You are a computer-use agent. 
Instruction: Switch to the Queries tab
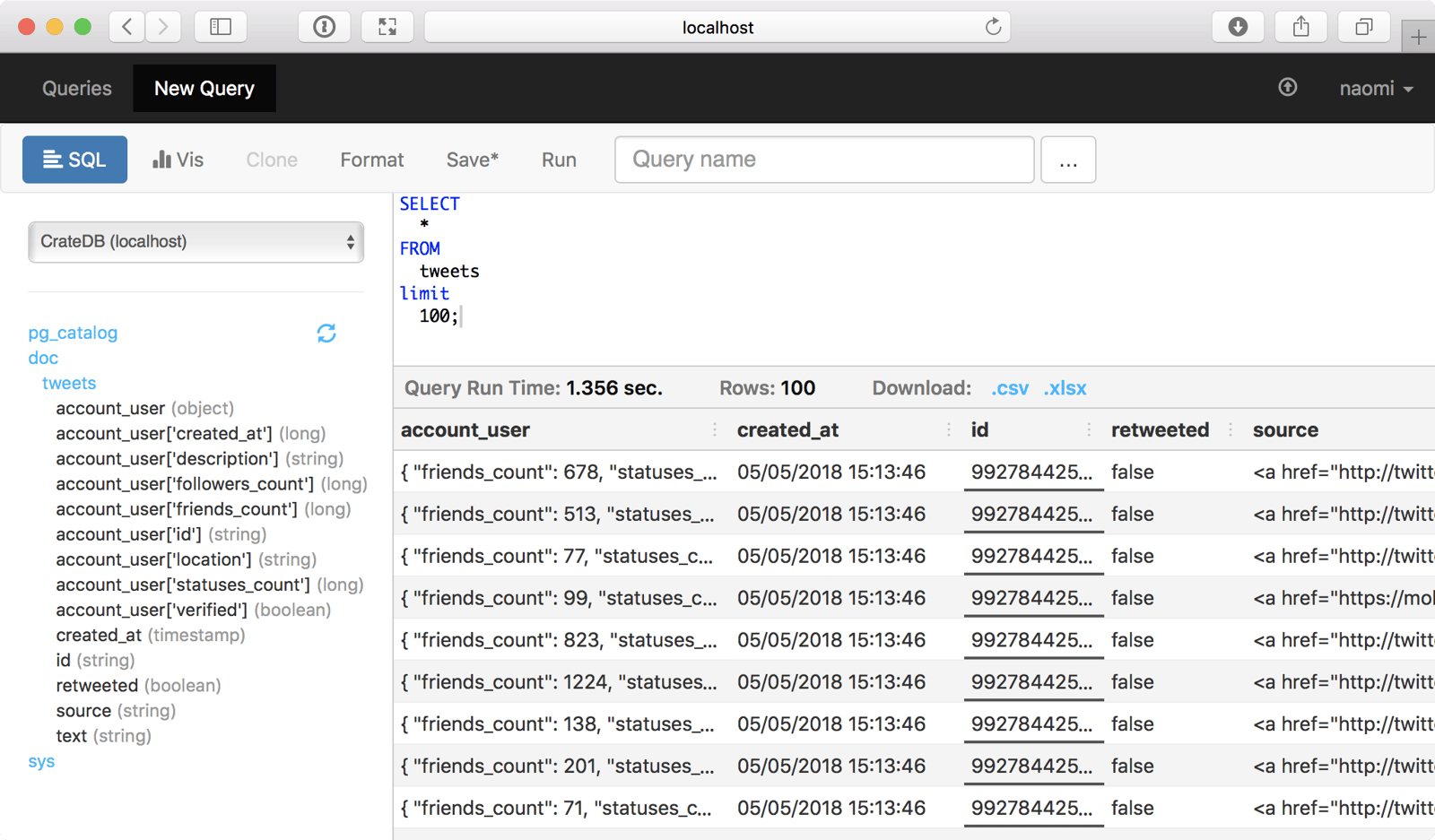click(x=76, y=88)
